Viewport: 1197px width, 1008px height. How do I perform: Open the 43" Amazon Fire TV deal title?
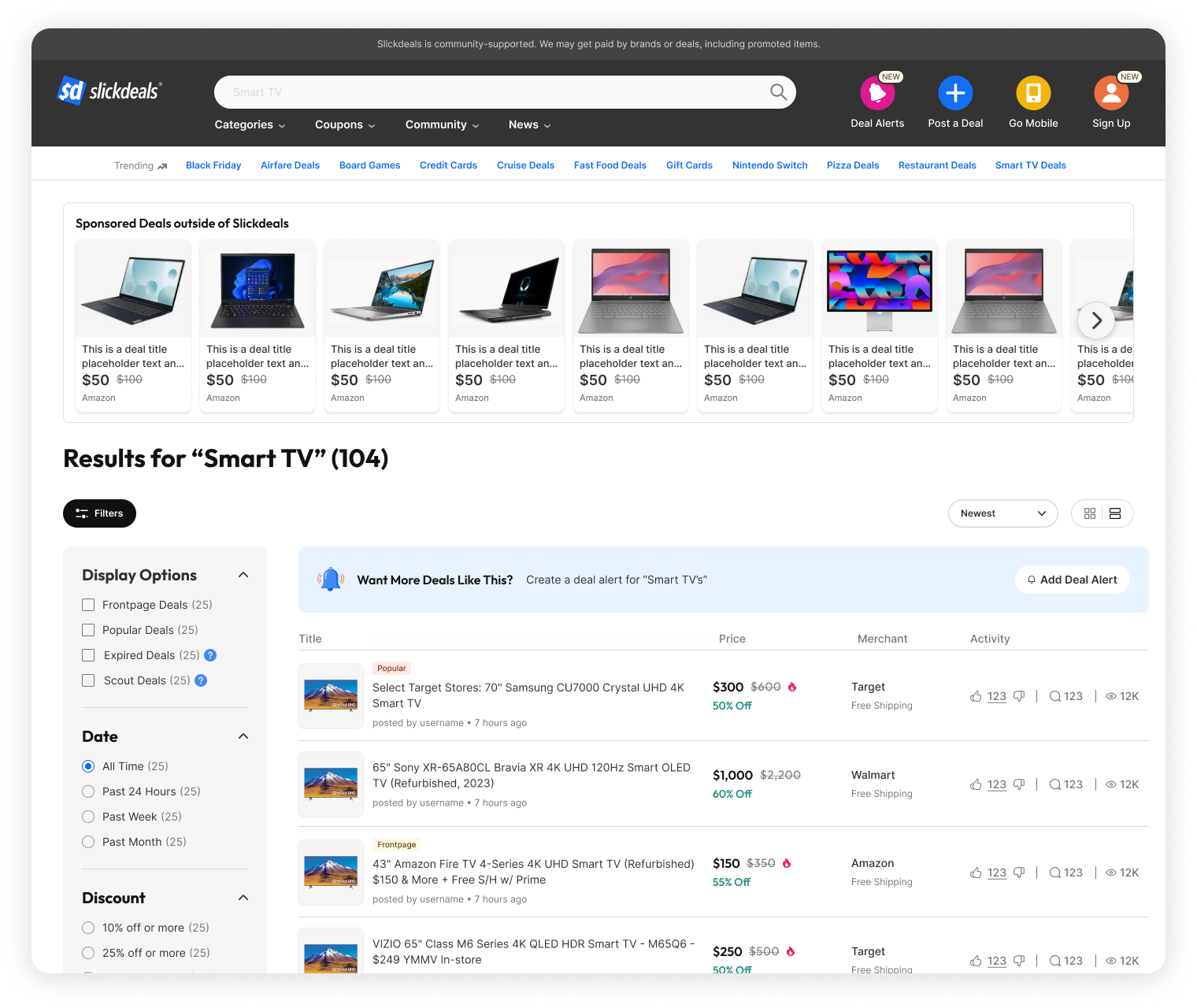click(x=533, y=872)
